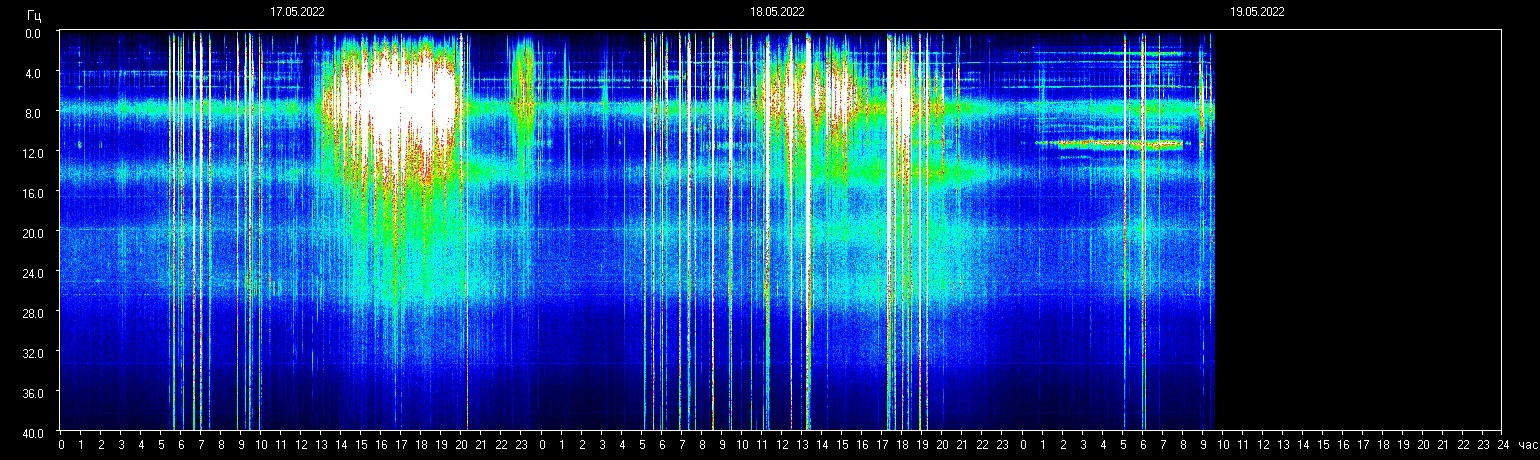Click the final 24 hour label before час
Viewport: 1540px width, 460px height.
click(1502, 444)
